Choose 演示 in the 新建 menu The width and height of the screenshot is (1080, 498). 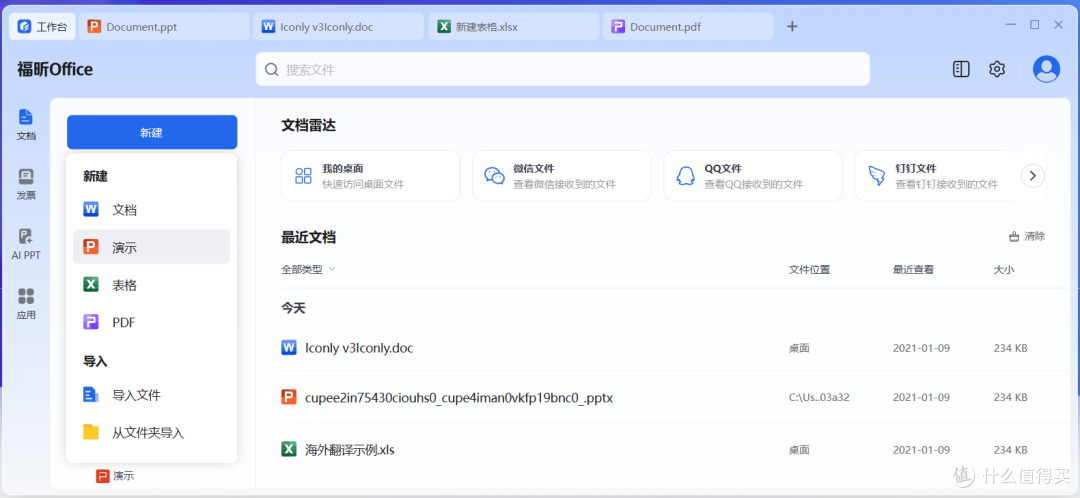[152, 247]
